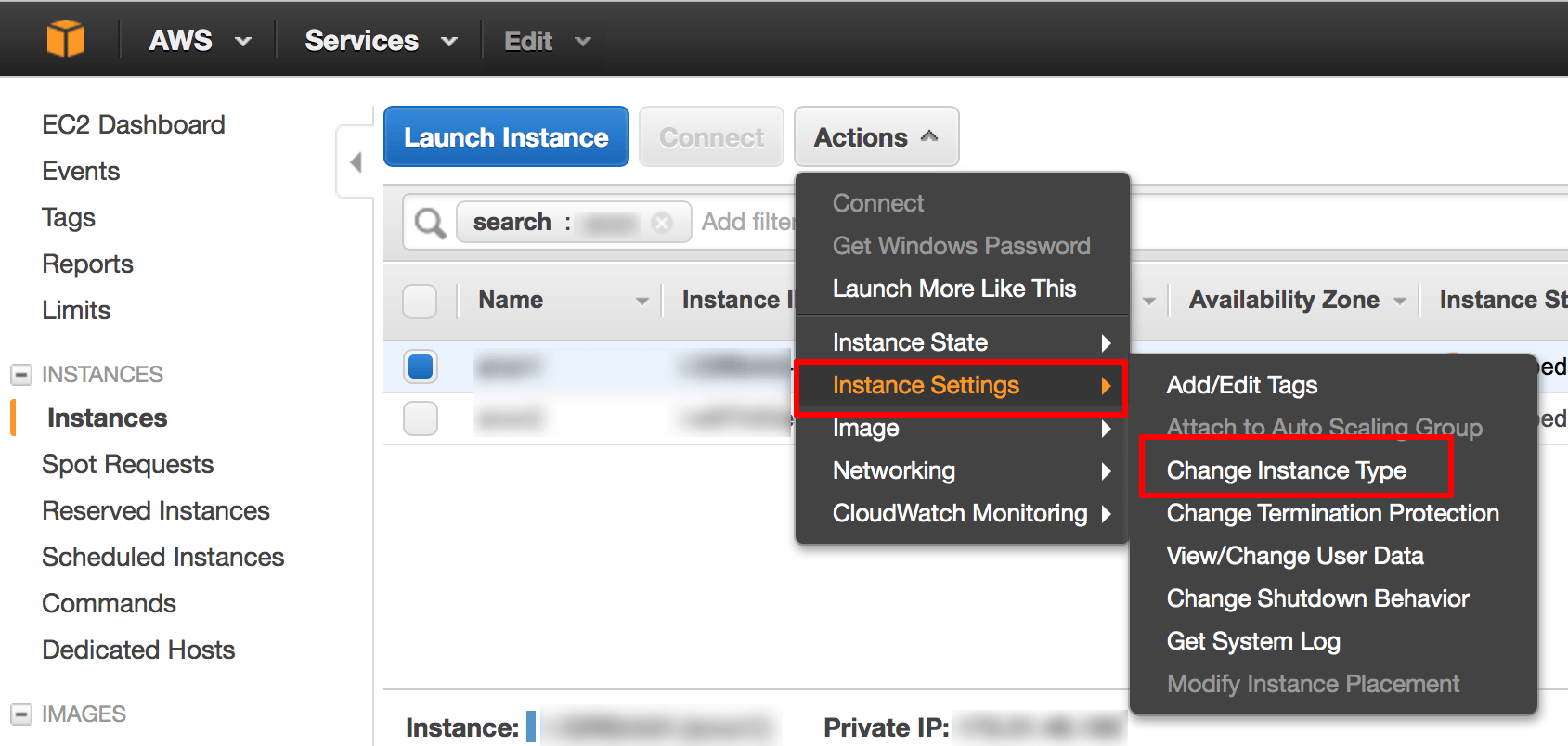Open the Networking submenu

pos(963,470)
